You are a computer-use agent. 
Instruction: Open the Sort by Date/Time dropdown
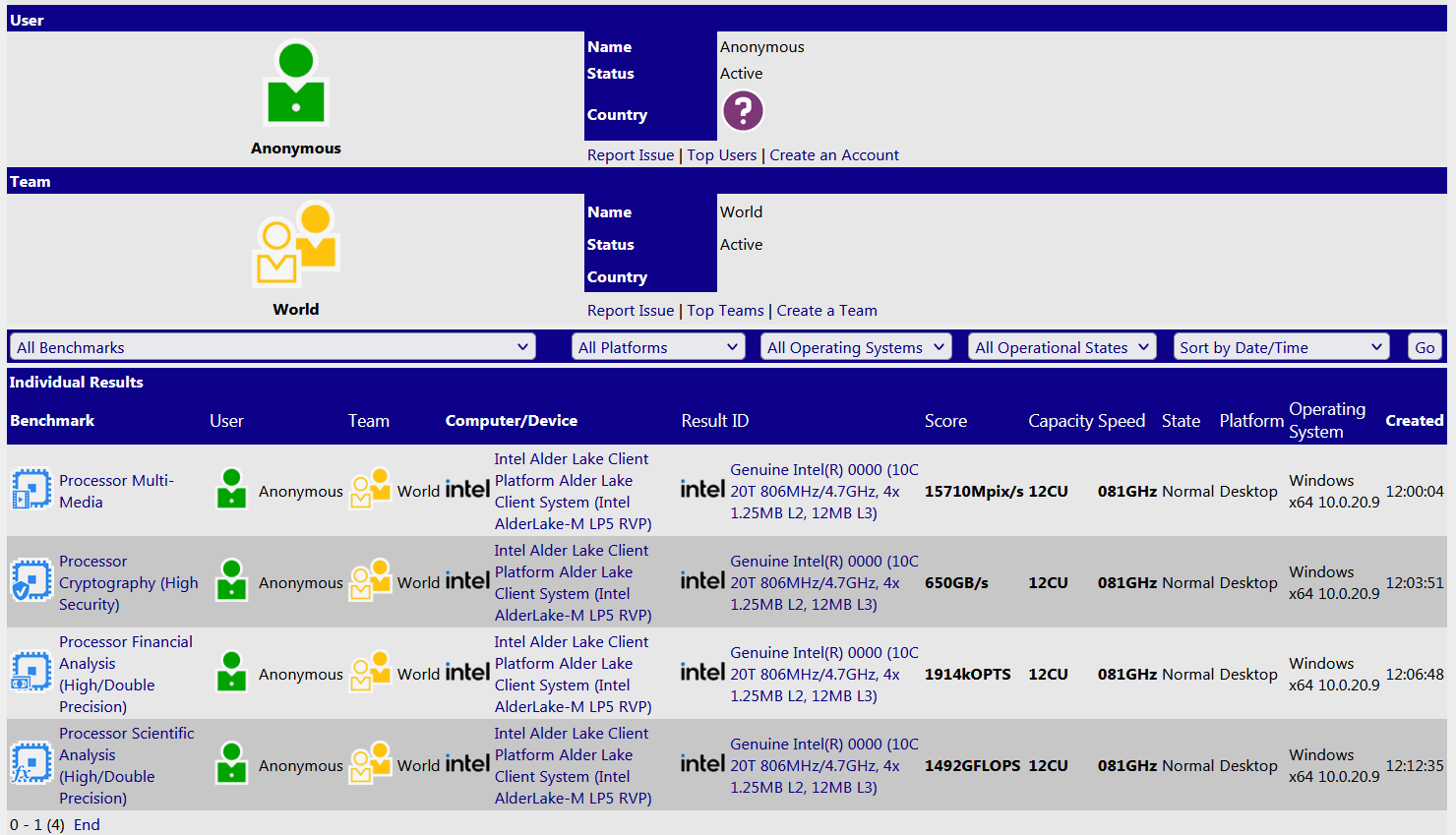pos(1281,347)
